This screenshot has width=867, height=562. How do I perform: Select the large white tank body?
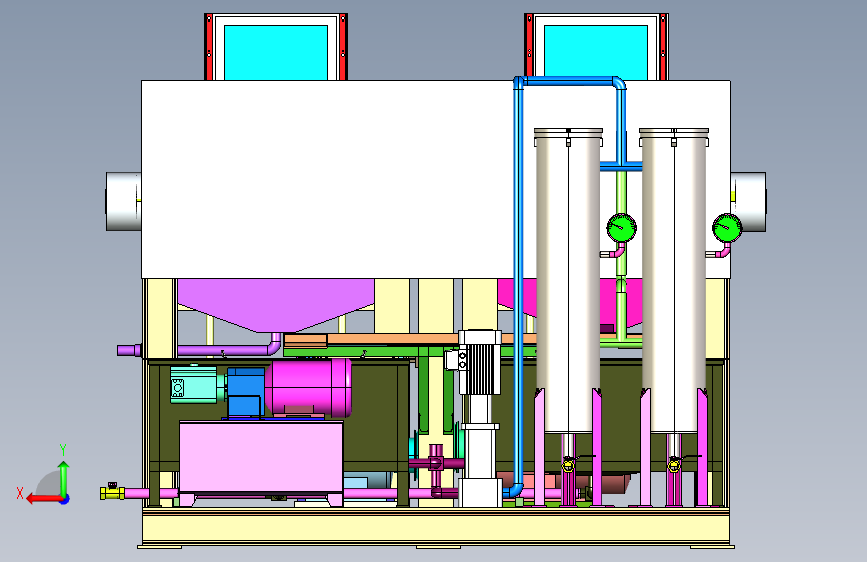pyautogui.click(x=332, y=179)
